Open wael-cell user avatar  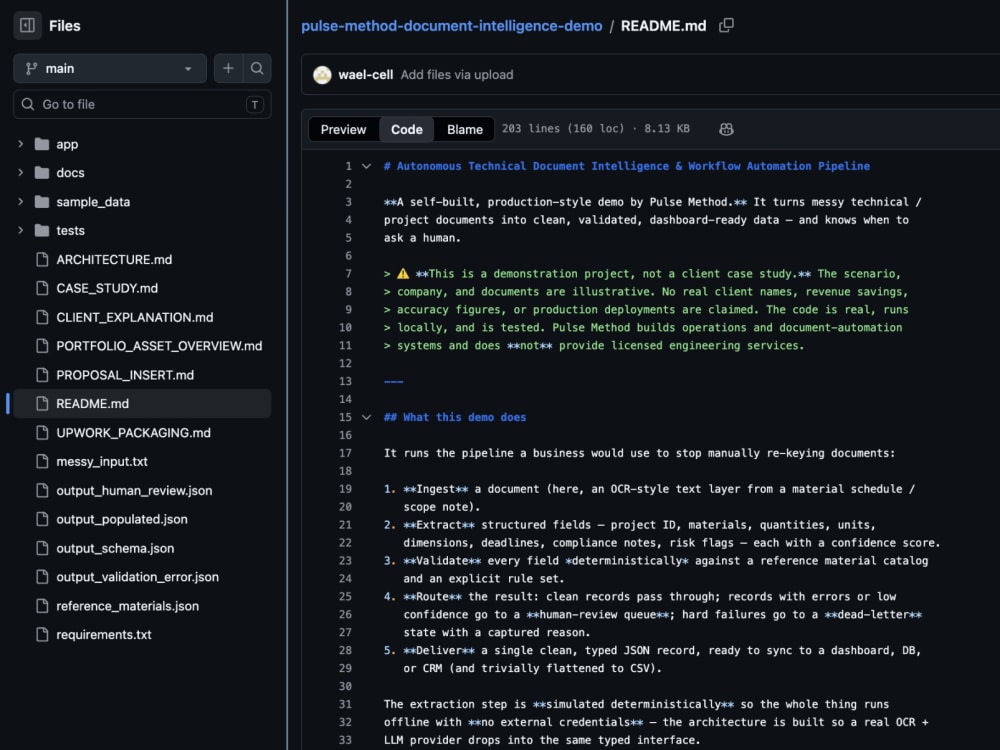[322, 75]
